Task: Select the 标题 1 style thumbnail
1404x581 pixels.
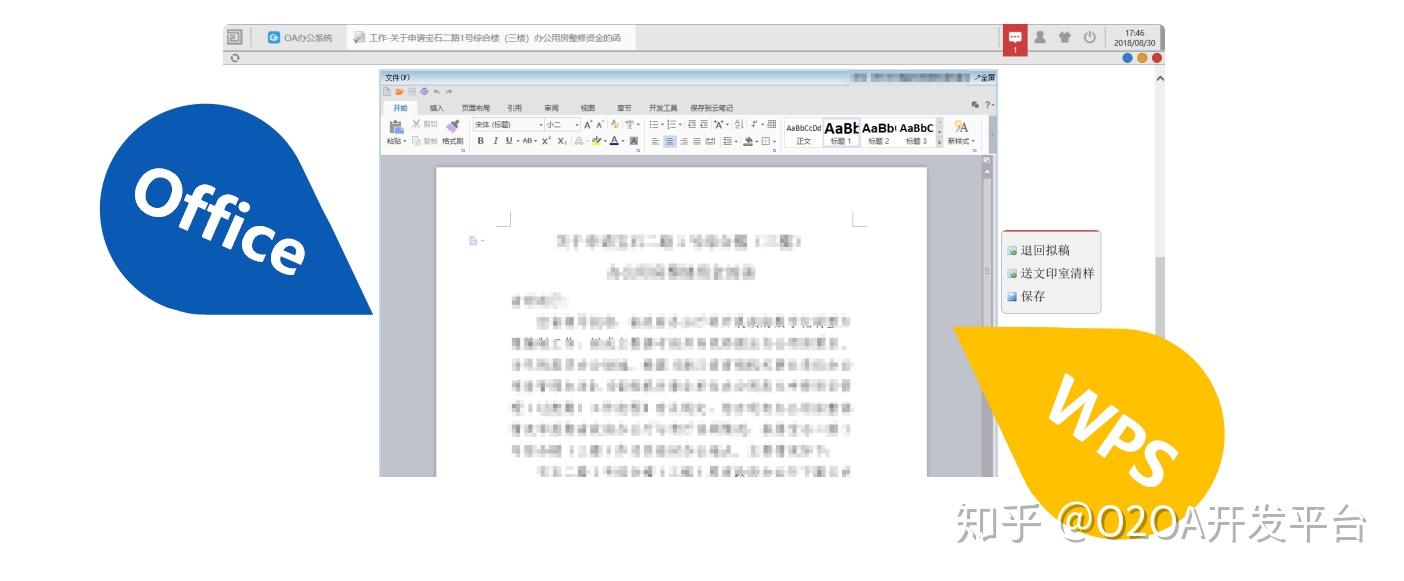Action: click(843, 132)
